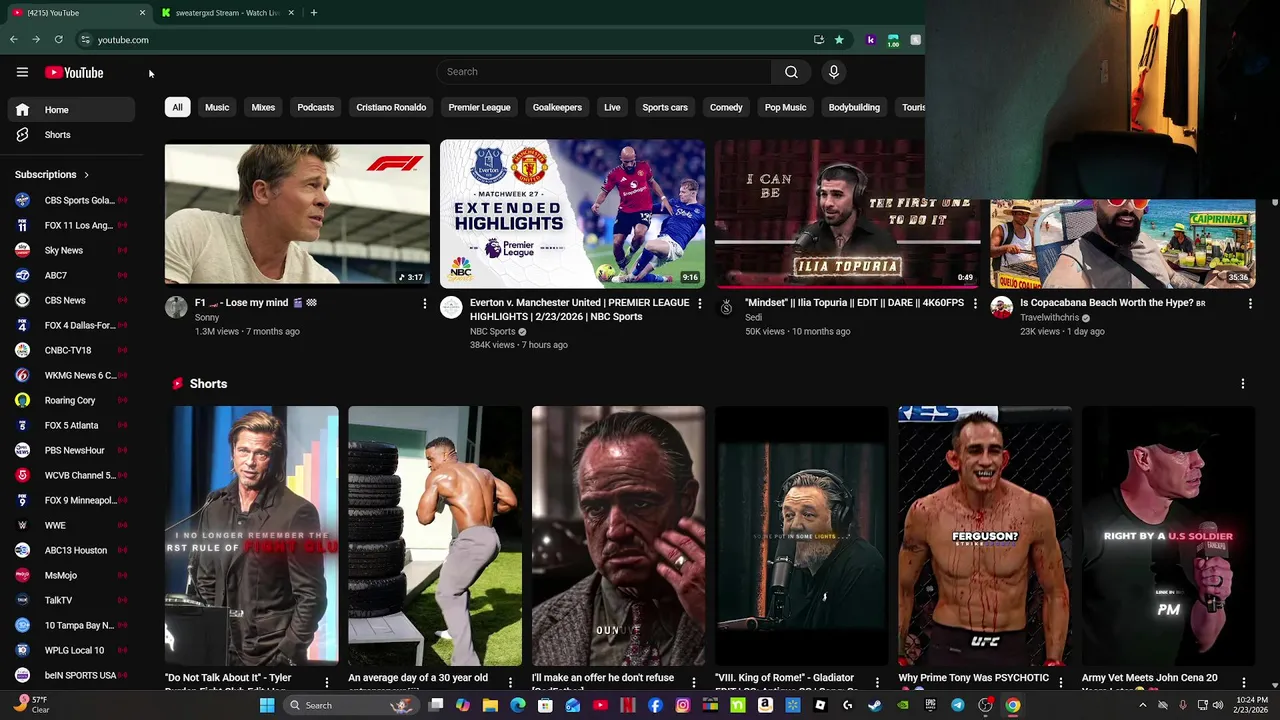Screen dimensions: 1280x720
Task: Open CNBC-TV18 subscription channel
Action: pyautogui.click(x=71, y=350)
